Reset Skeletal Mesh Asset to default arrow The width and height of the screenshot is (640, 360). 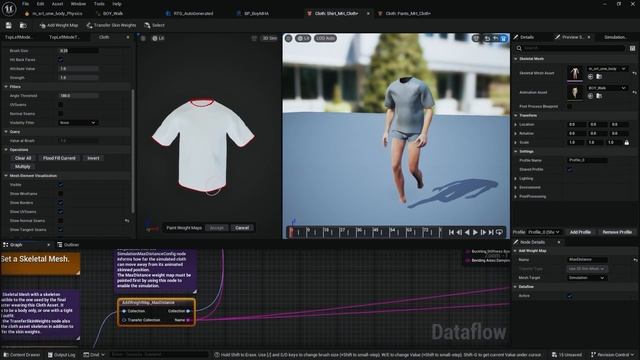tap(635, 73)
